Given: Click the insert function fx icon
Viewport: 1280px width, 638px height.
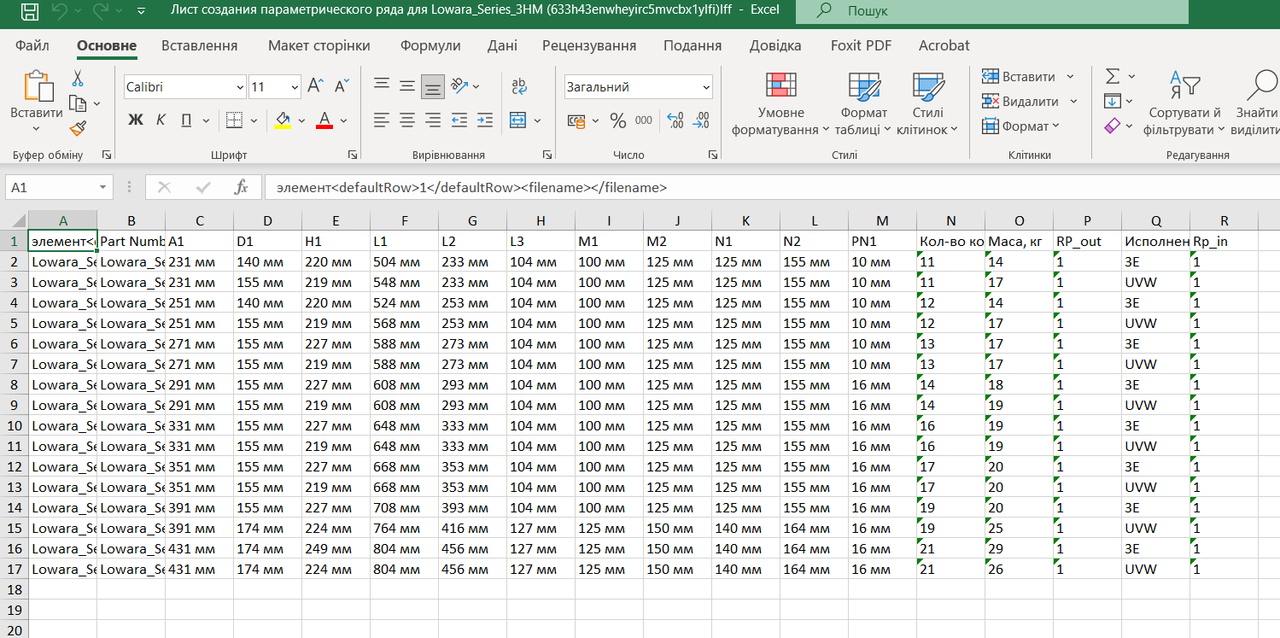Looking at the screenshot, I should 241,187.
